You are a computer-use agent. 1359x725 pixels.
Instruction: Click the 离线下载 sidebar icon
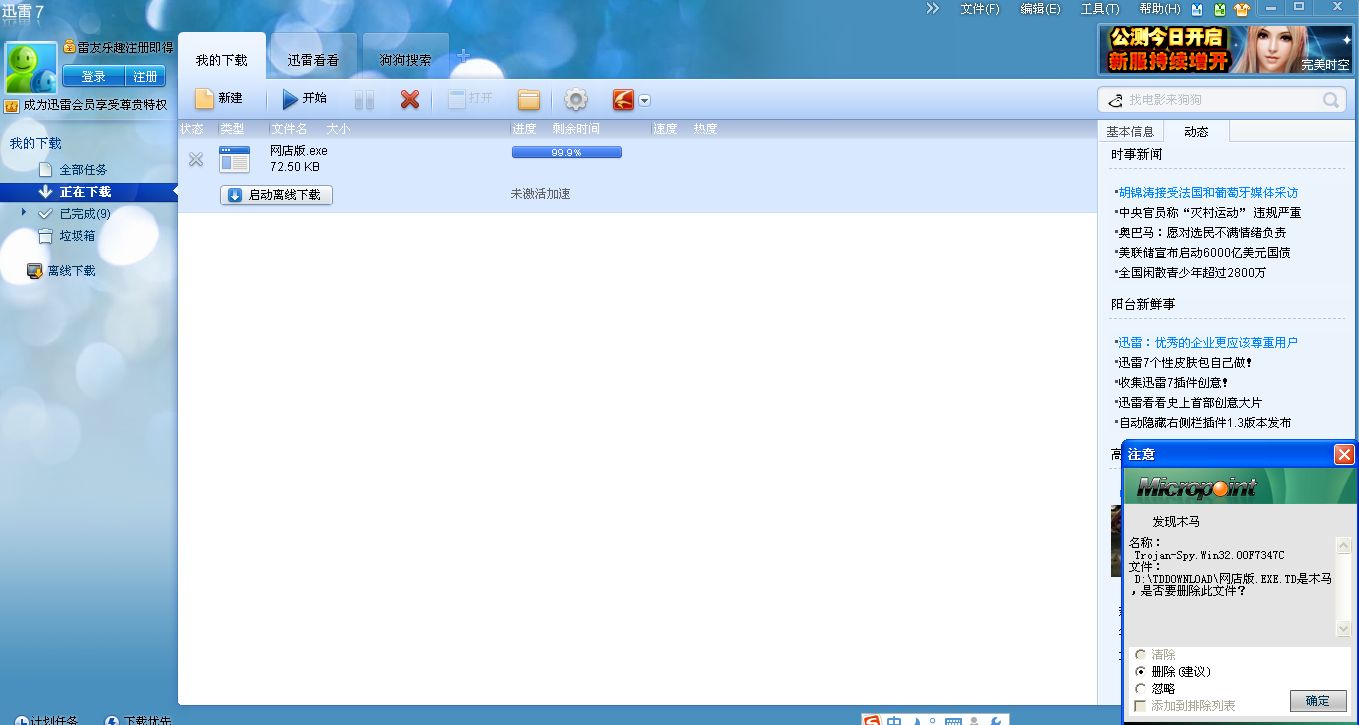click(x=35, y=270)
